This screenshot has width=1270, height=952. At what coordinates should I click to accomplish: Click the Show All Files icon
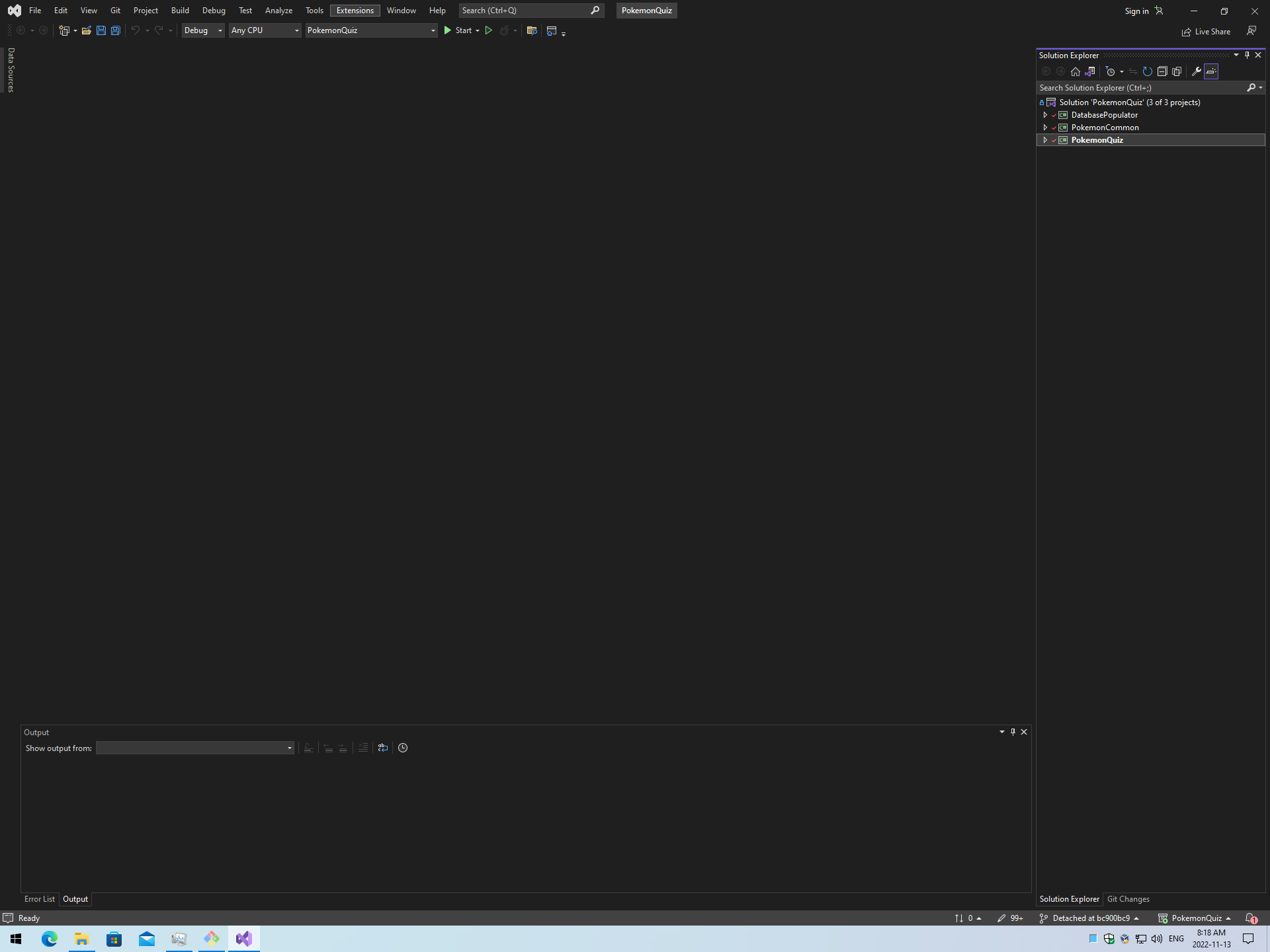click(x=1177, y=71)
